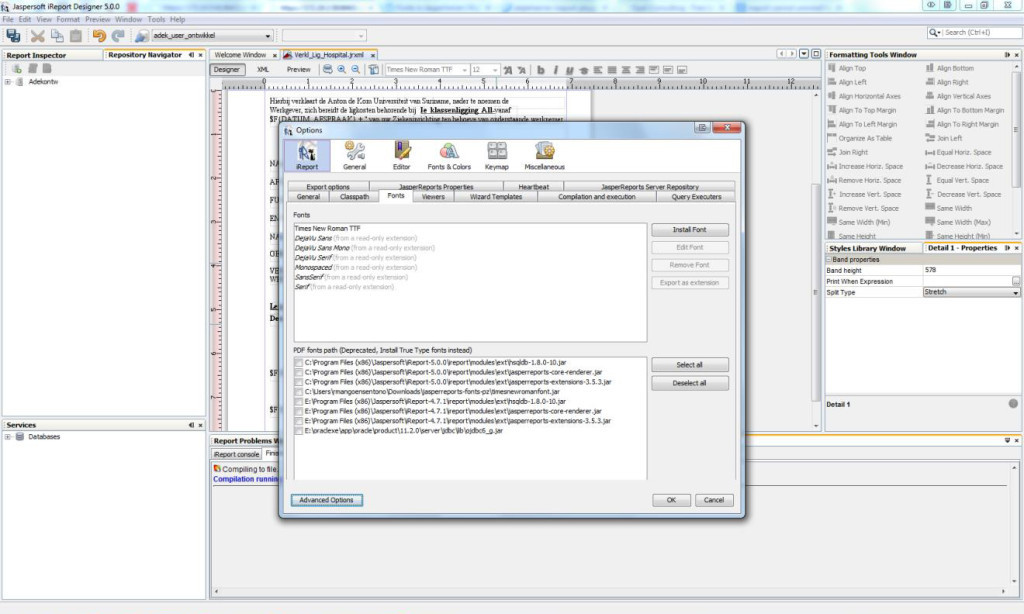Image resolution: width=1024 pixels, height=614 pixels.
Task: Check the timesnewromanfont.jar path checkbox
Action: (x=299, y=392)
